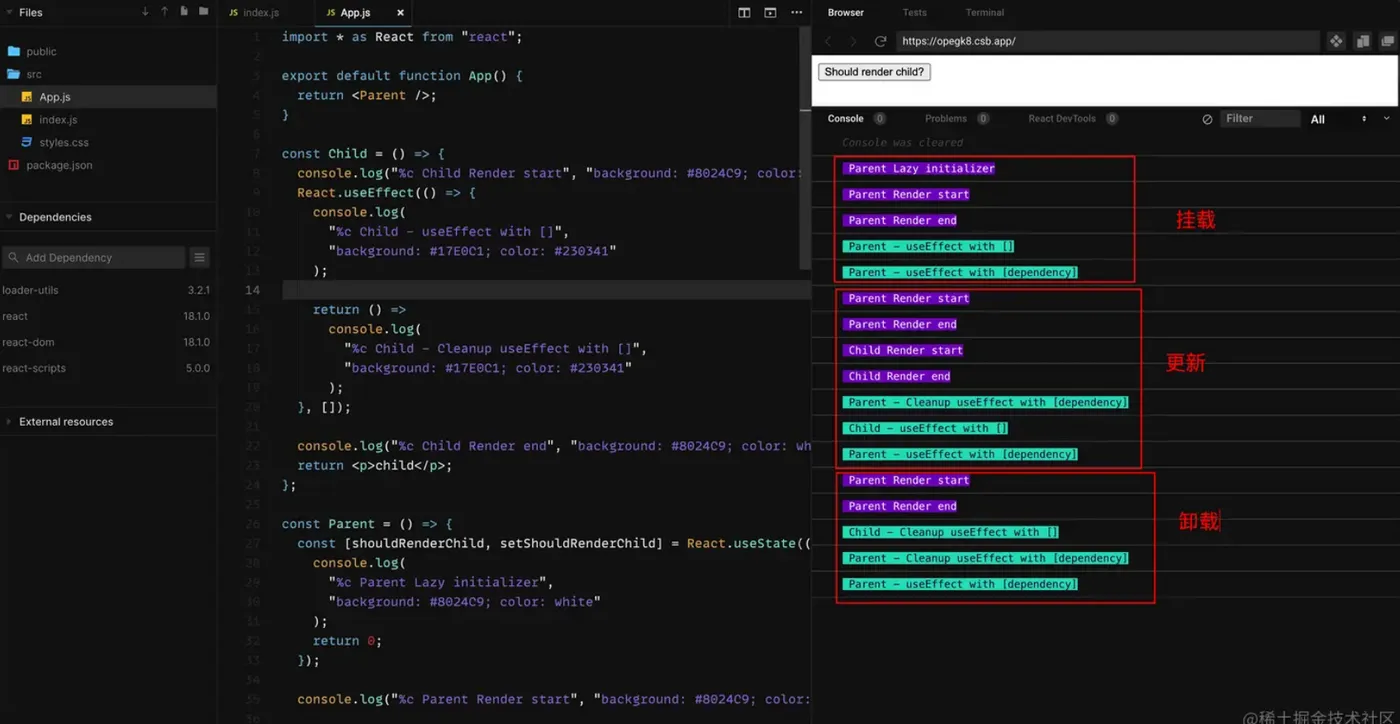The height and width of the screenshot is (724, 1400).
Task: Click the responsive preview icon
Action: tap(1362, 41)
